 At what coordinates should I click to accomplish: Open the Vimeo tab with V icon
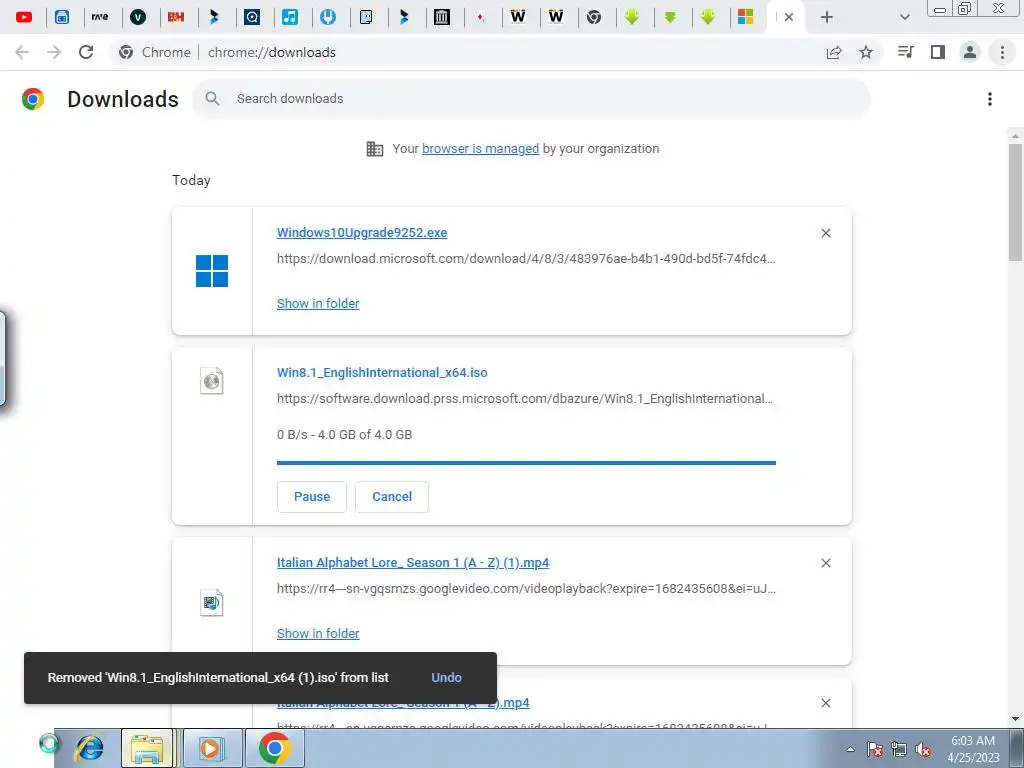click(x=138, y=18)
